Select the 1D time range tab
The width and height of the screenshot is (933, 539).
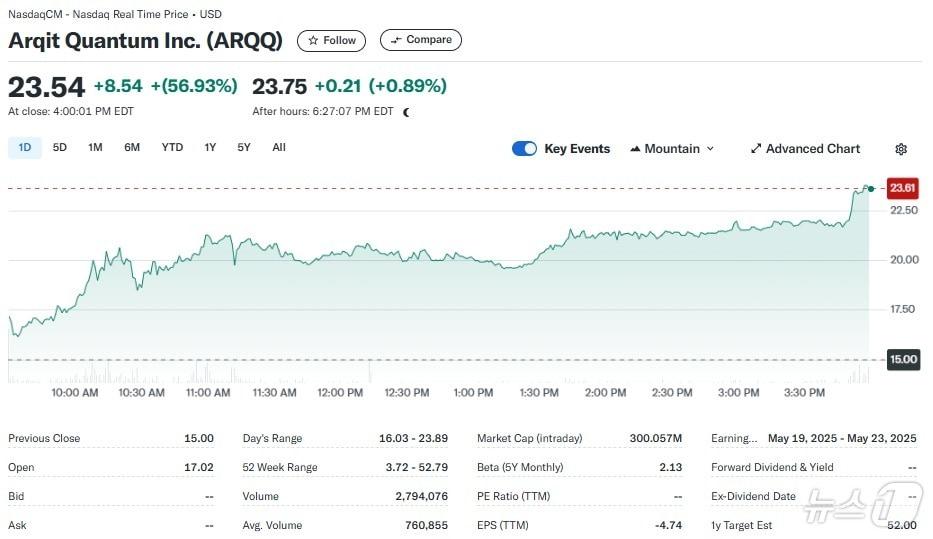[x=25, y=148]
